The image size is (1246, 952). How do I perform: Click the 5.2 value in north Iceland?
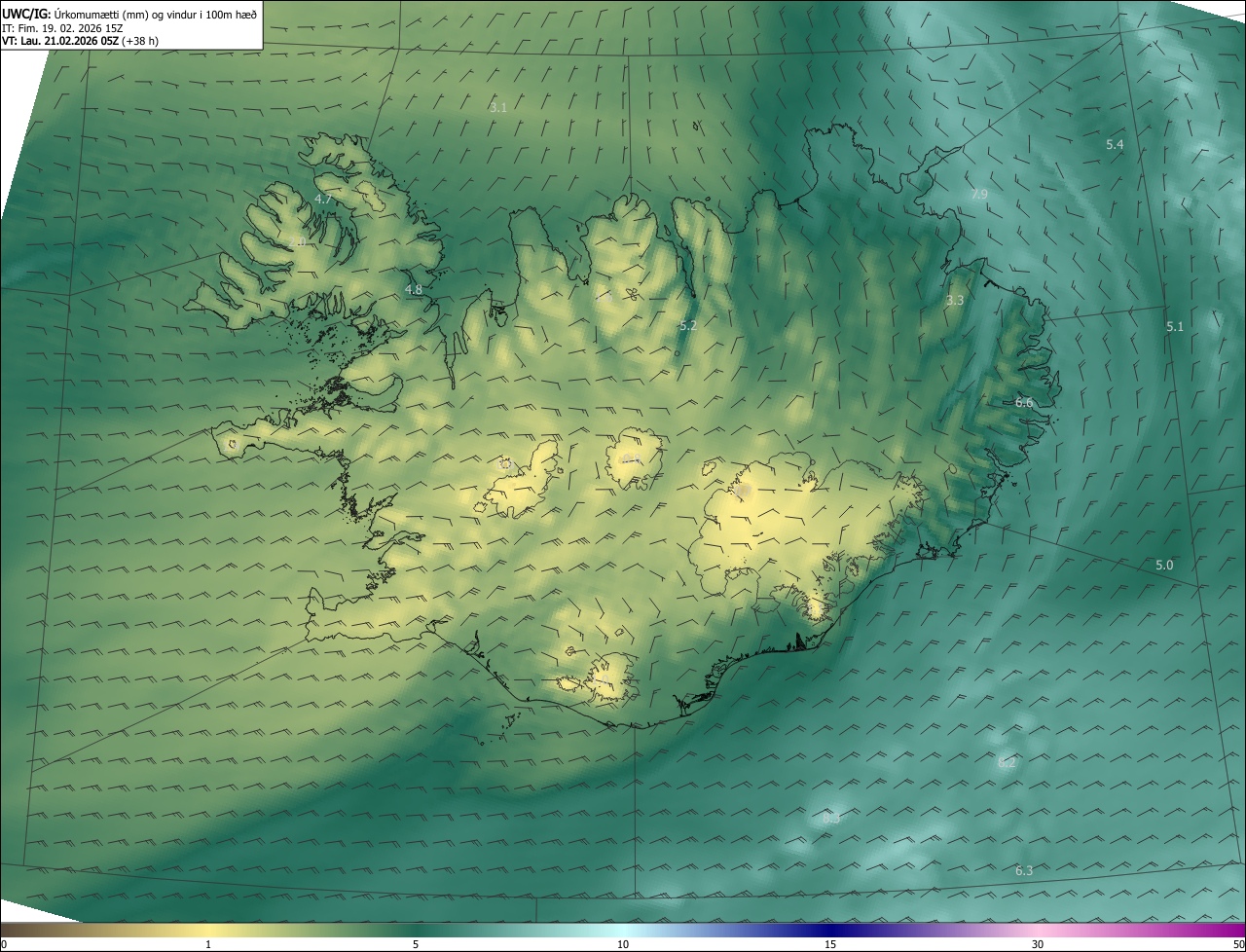[688, 325]
